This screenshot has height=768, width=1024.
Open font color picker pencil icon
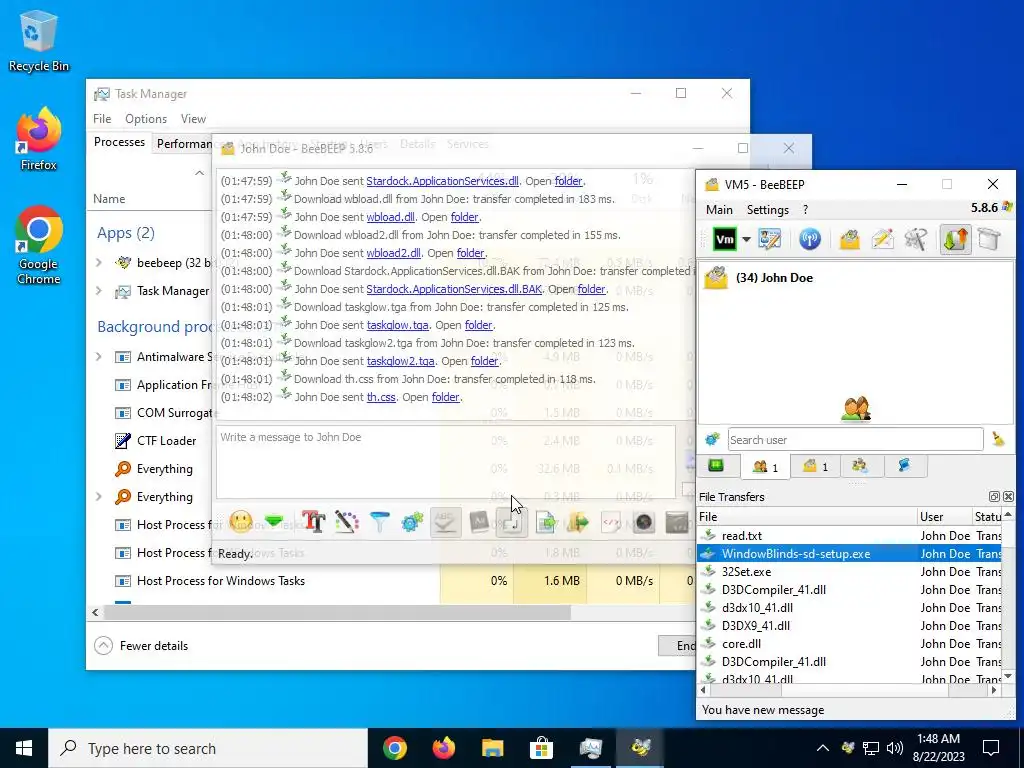pyautogui.click(x=347, y=522)
